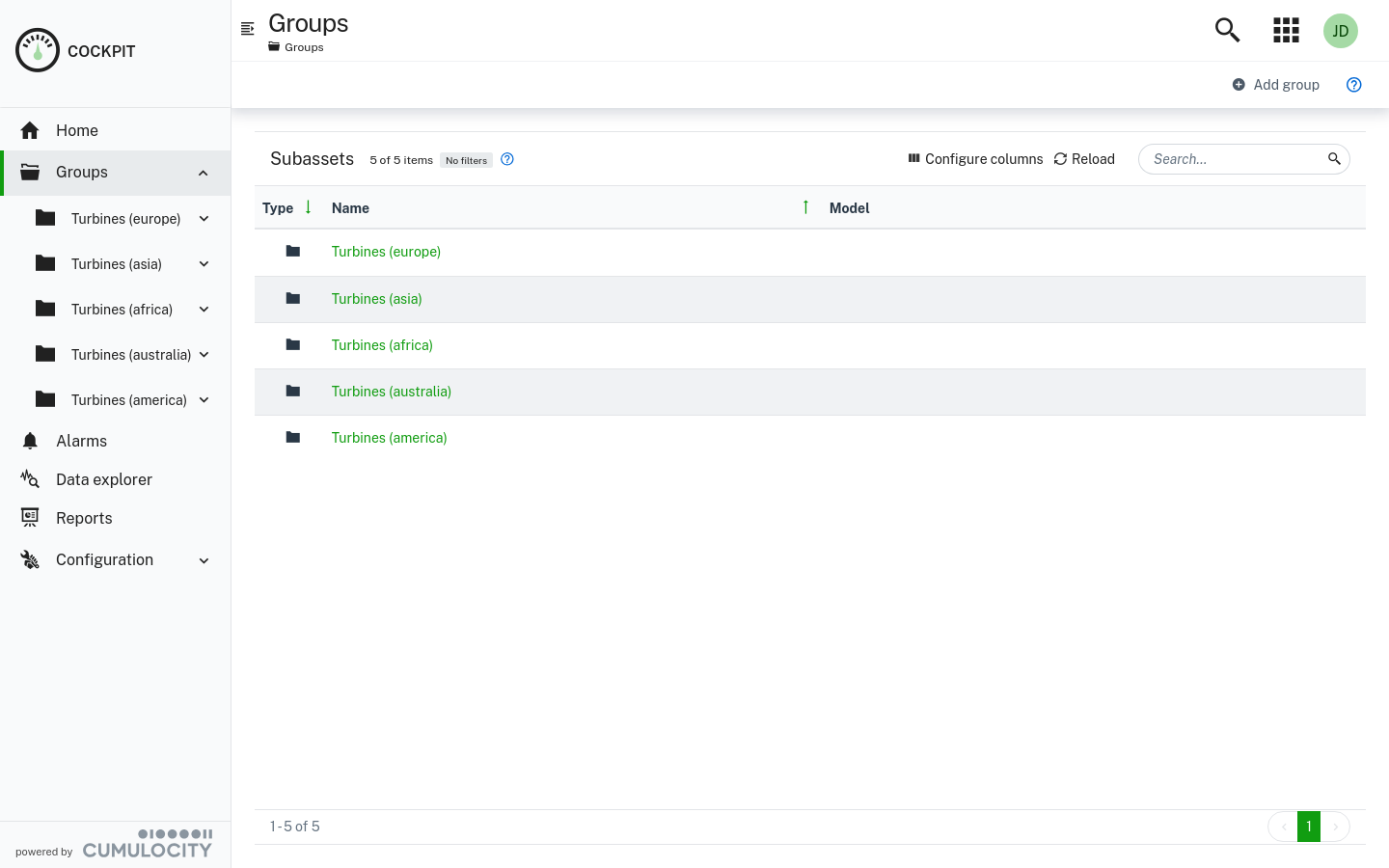Sort by Type column arrow

[308, 207]
